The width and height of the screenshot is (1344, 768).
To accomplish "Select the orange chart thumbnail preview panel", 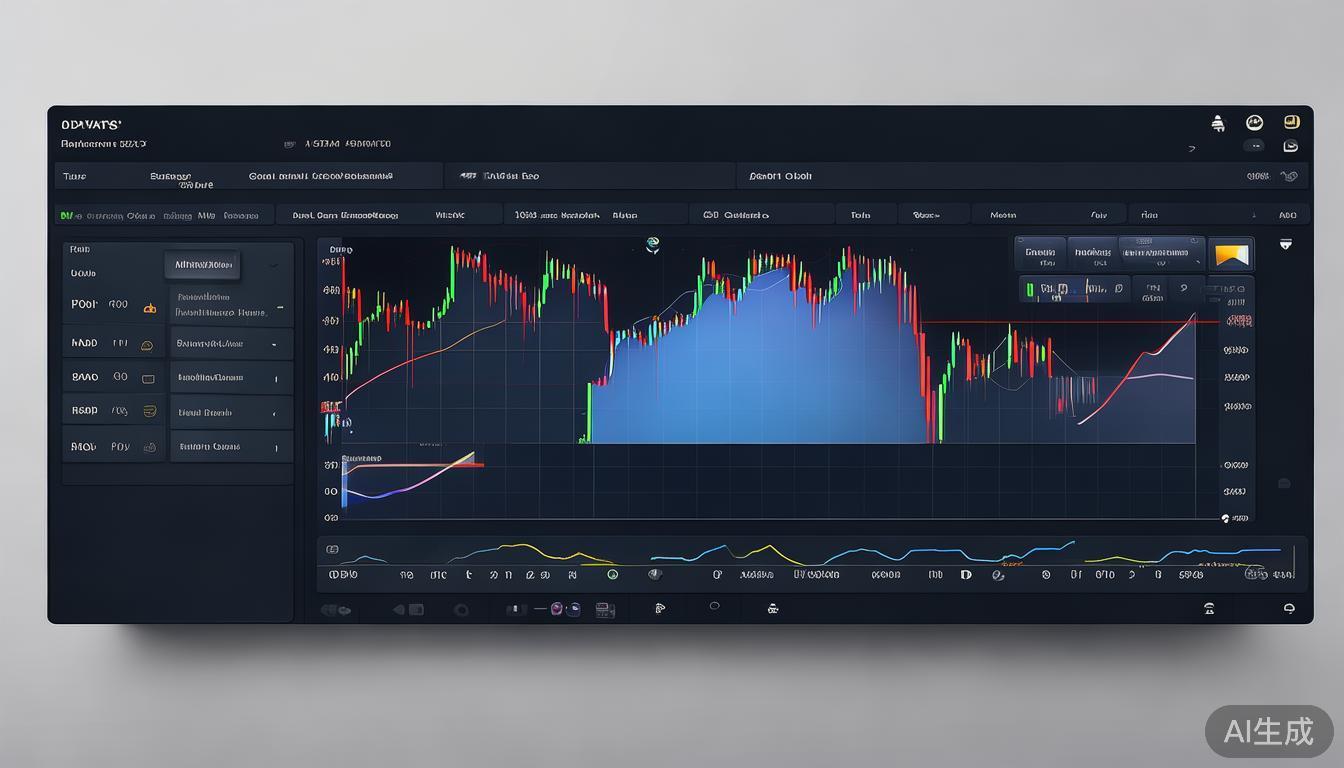I will point(1231,254).
